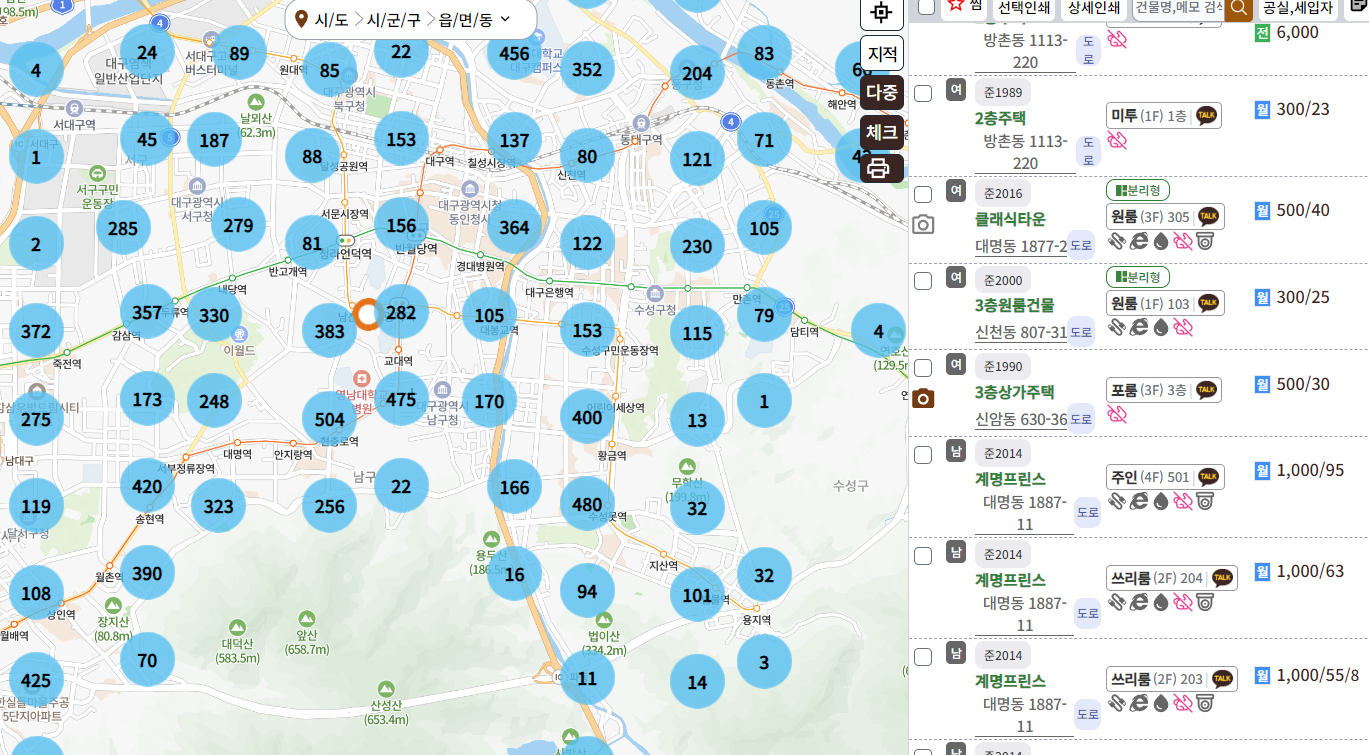Click the 다중 map button

(x=882, y=93)
